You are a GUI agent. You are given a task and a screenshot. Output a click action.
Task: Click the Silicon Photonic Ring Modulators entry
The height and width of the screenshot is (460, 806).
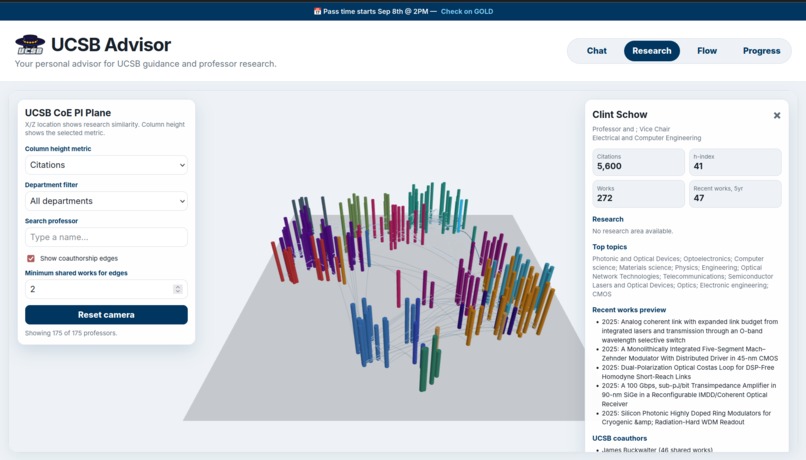[686, 417]
